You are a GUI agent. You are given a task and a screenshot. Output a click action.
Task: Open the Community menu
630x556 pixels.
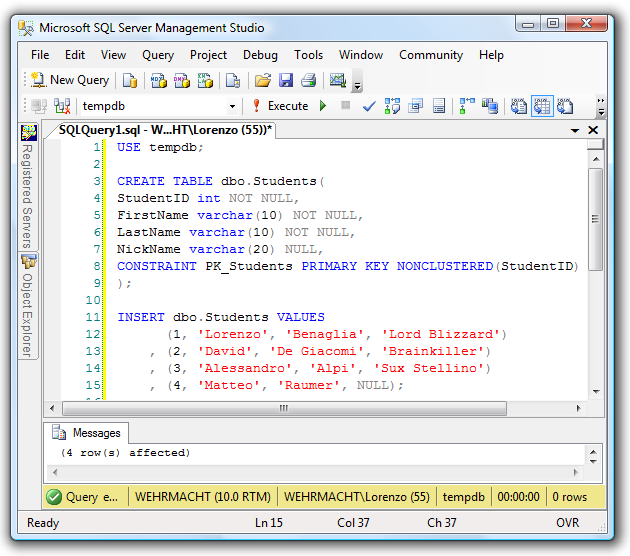pyautogui.click(x=431, y=55)
